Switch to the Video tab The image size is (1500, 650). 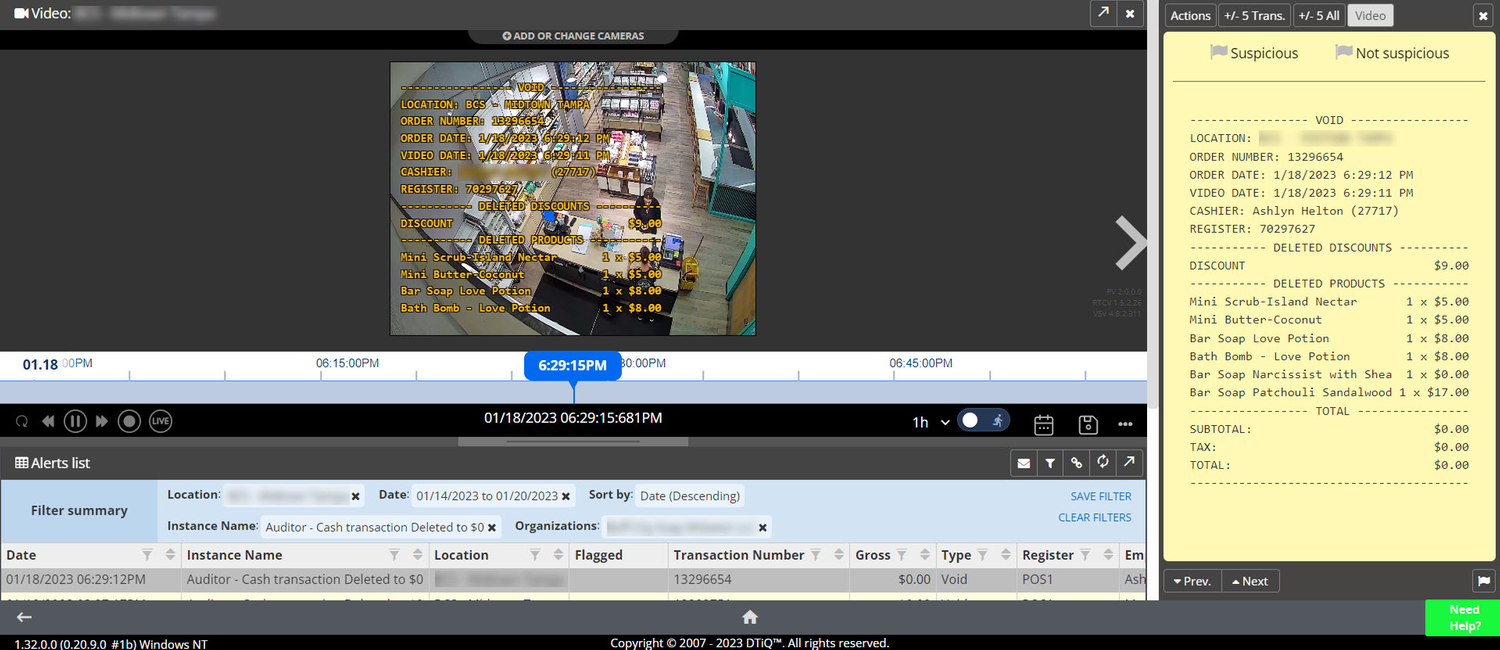pos(1370,15)
